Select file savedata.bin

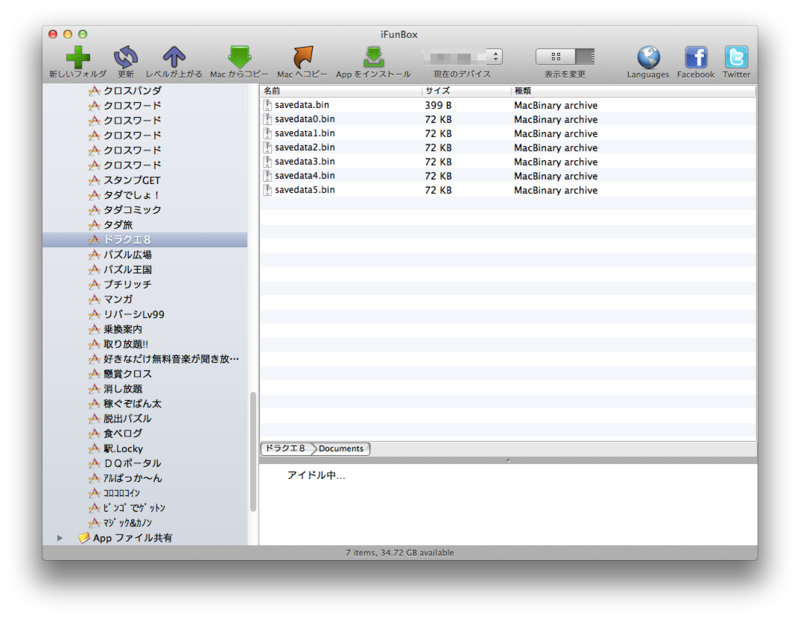pyautogui.click(x=508, y=105)
